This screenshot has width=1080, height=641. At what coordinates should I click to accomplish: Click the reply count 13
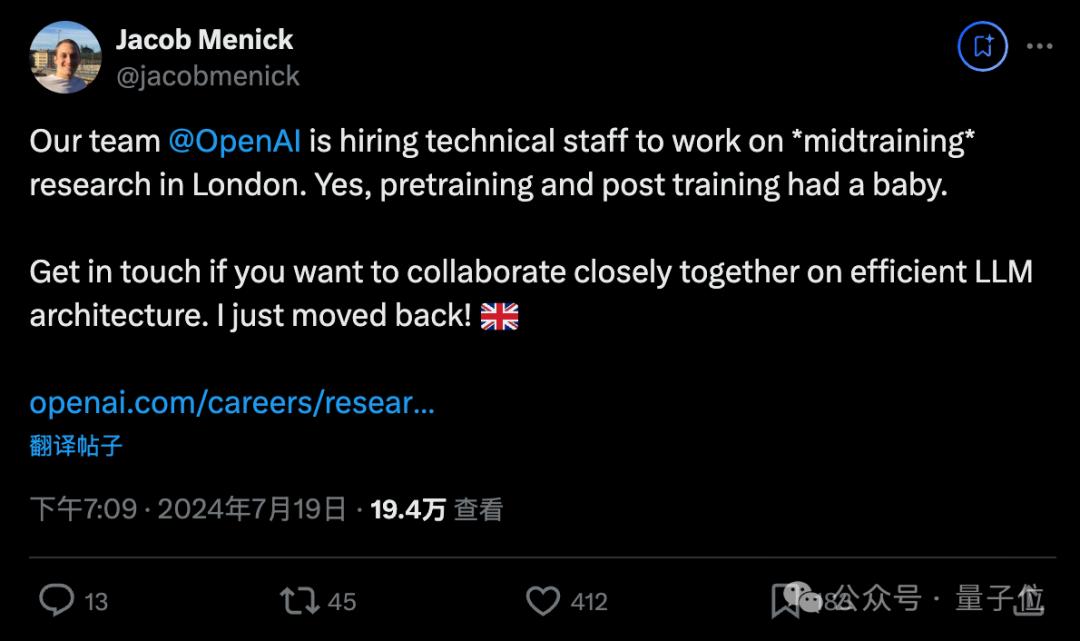[96, 601]
